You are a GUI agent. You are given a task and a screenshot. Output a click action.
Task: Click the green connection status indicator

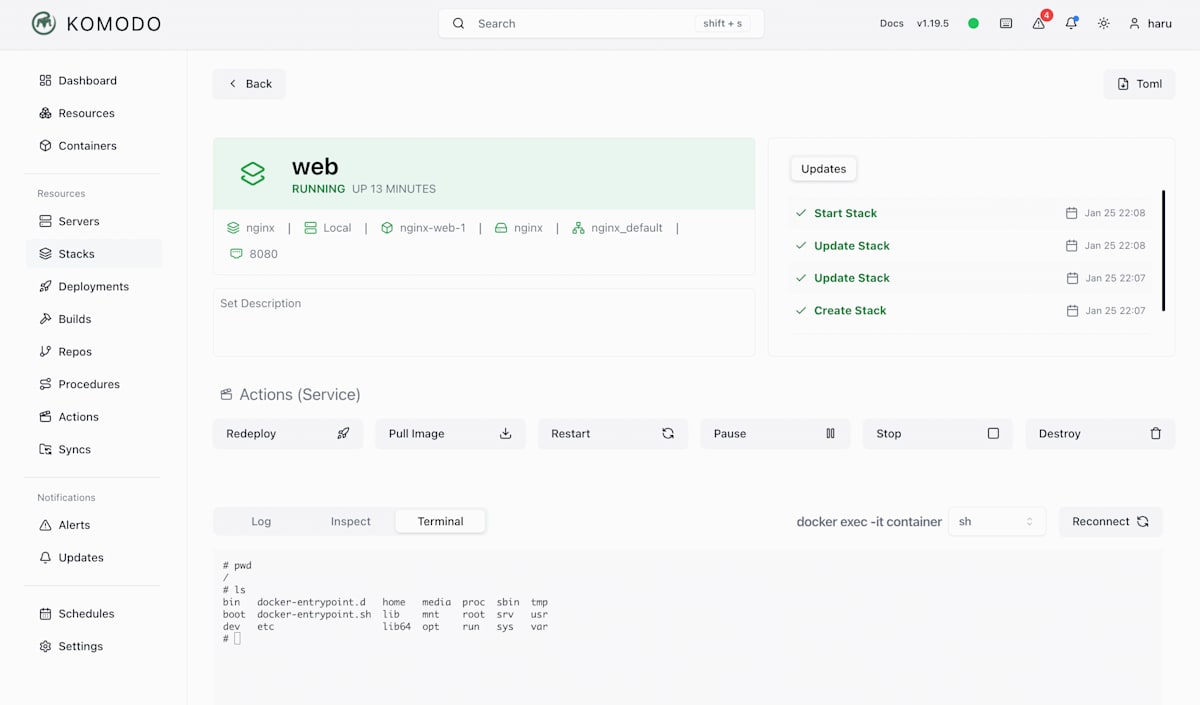click(973, 23)
